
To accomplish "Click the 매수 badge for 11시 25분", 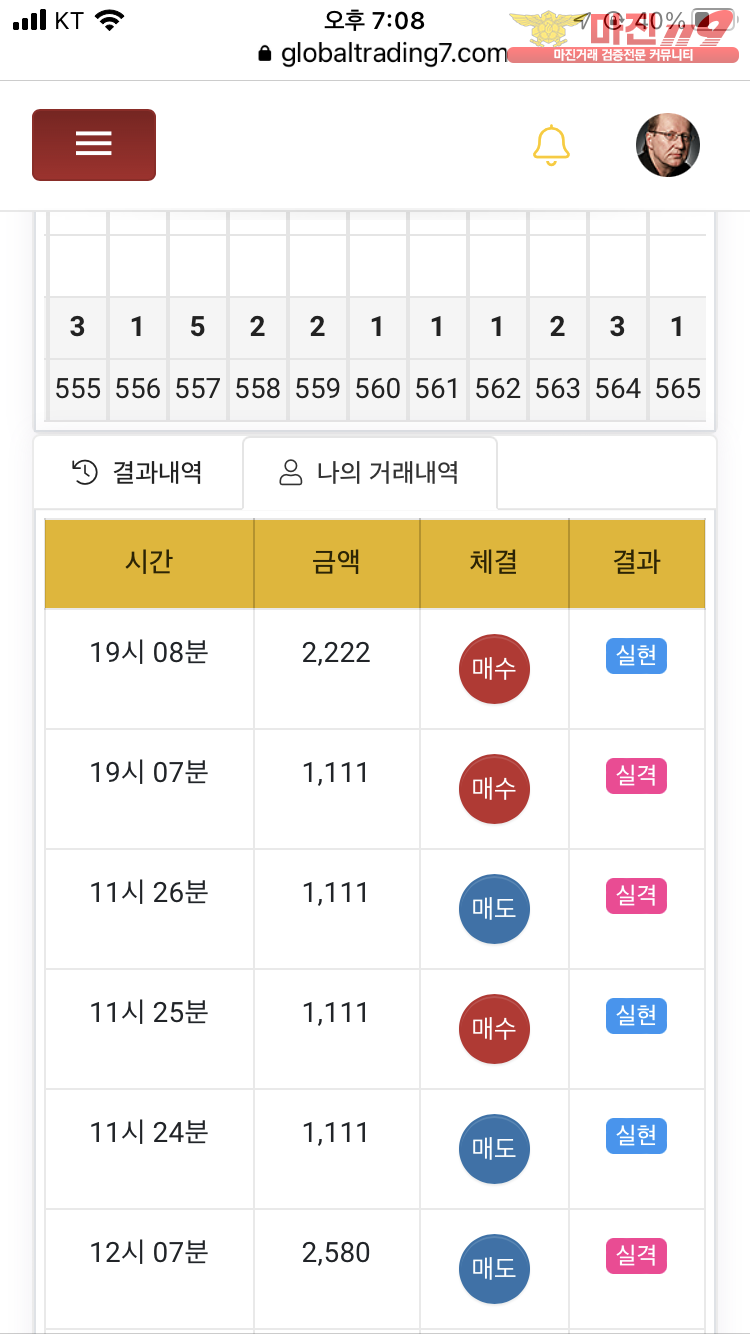I will pyautogui.click(x=494, y=1028).
